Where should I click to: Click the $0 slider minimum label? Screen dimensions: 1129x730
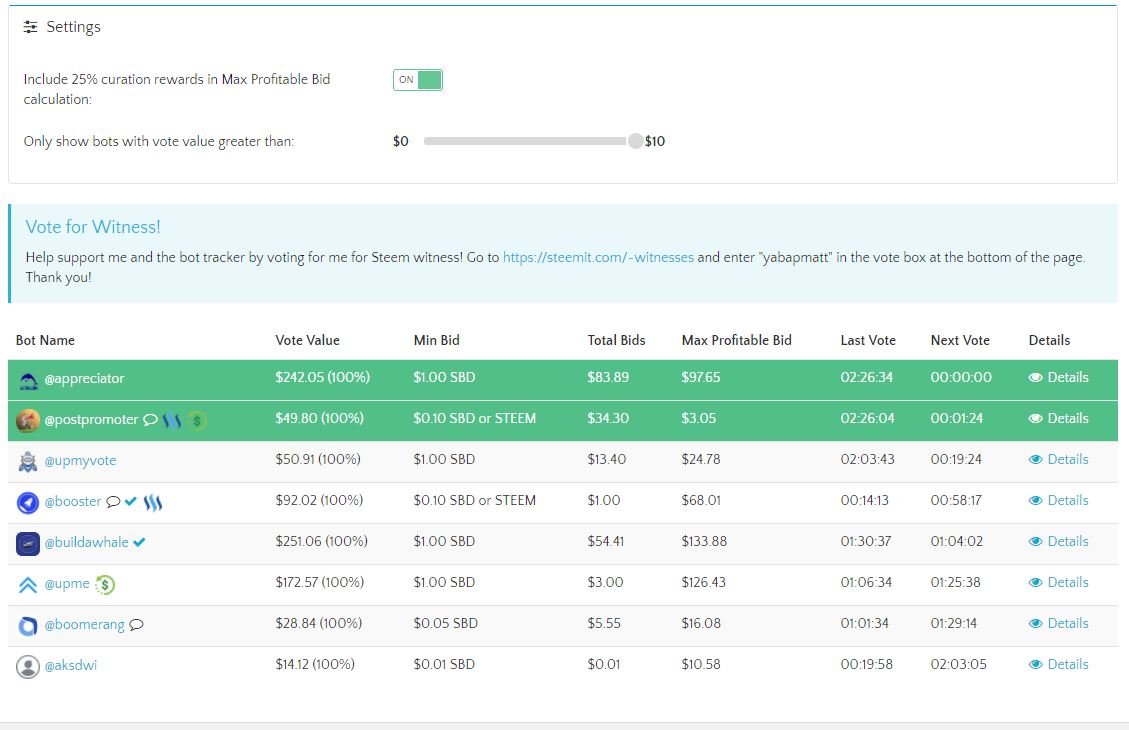click(x=400, y=141)
